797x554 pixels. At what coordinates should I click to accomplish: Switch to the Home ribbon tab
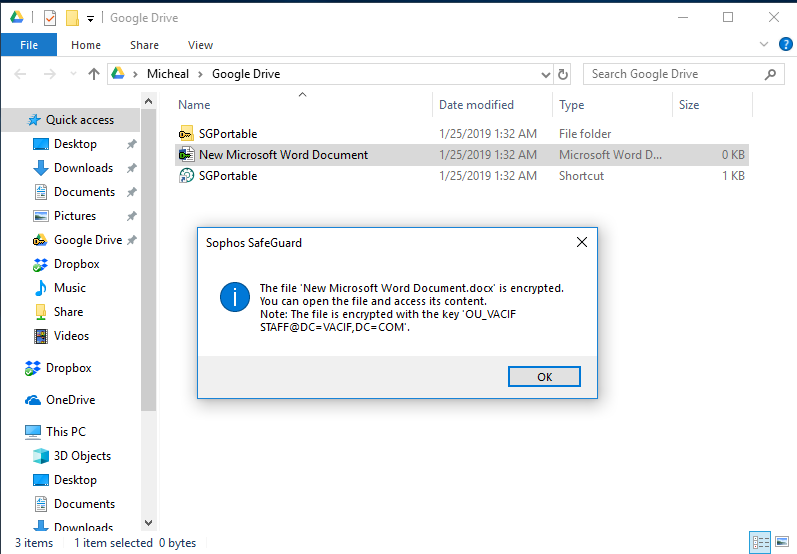click(86, 45)
